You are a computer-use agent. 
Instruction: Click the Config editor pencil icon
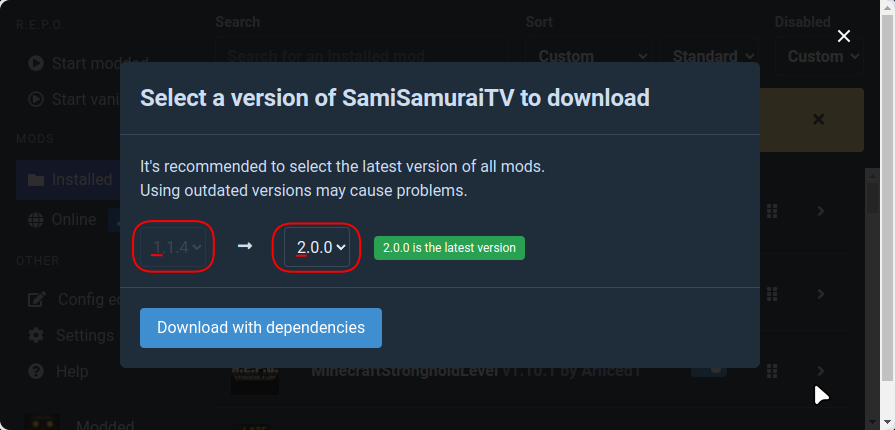(37, 299)
